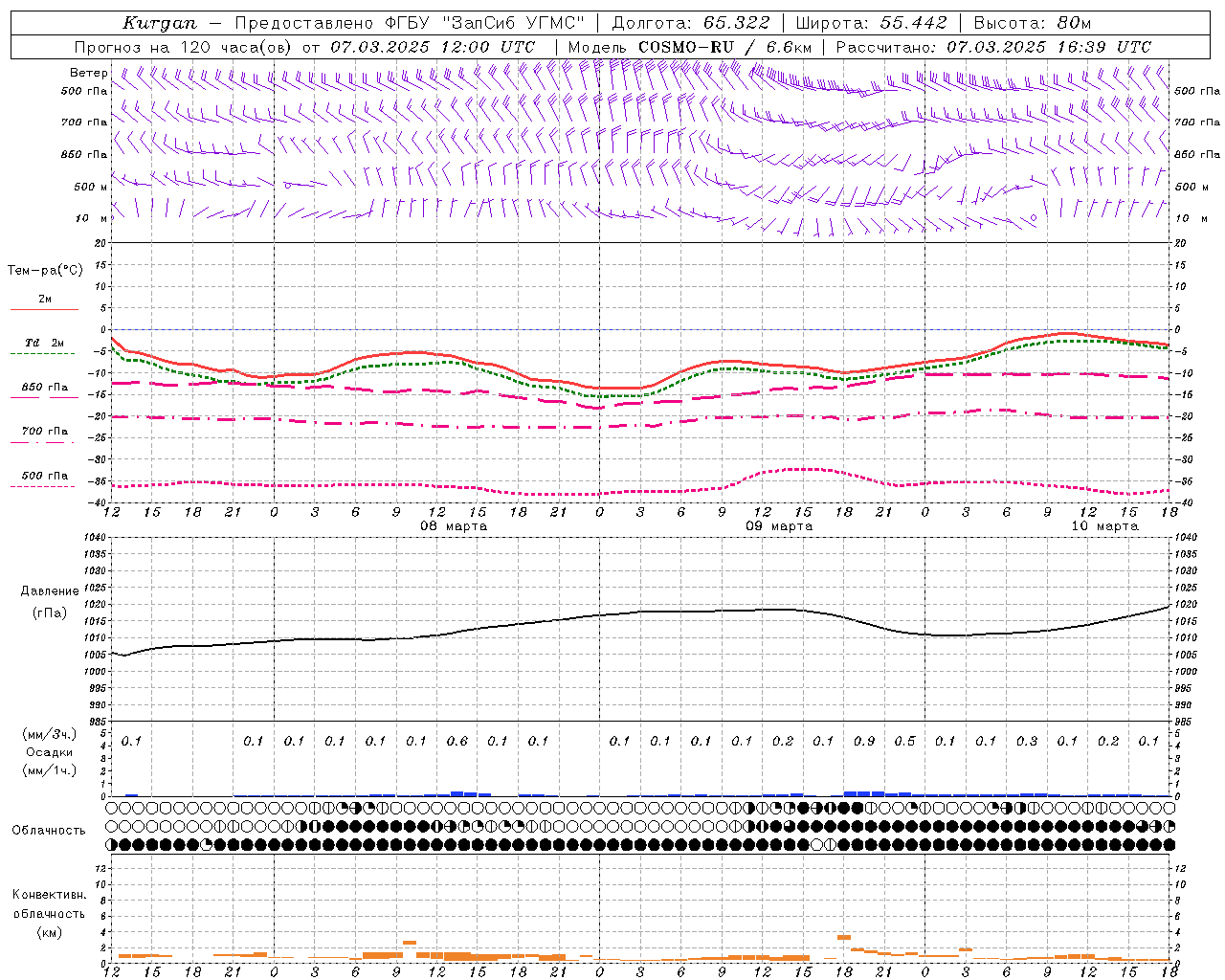Click the 0.9 precipitation value
Viewport: 1225px width, 980px height.
(x=864, y=742)
